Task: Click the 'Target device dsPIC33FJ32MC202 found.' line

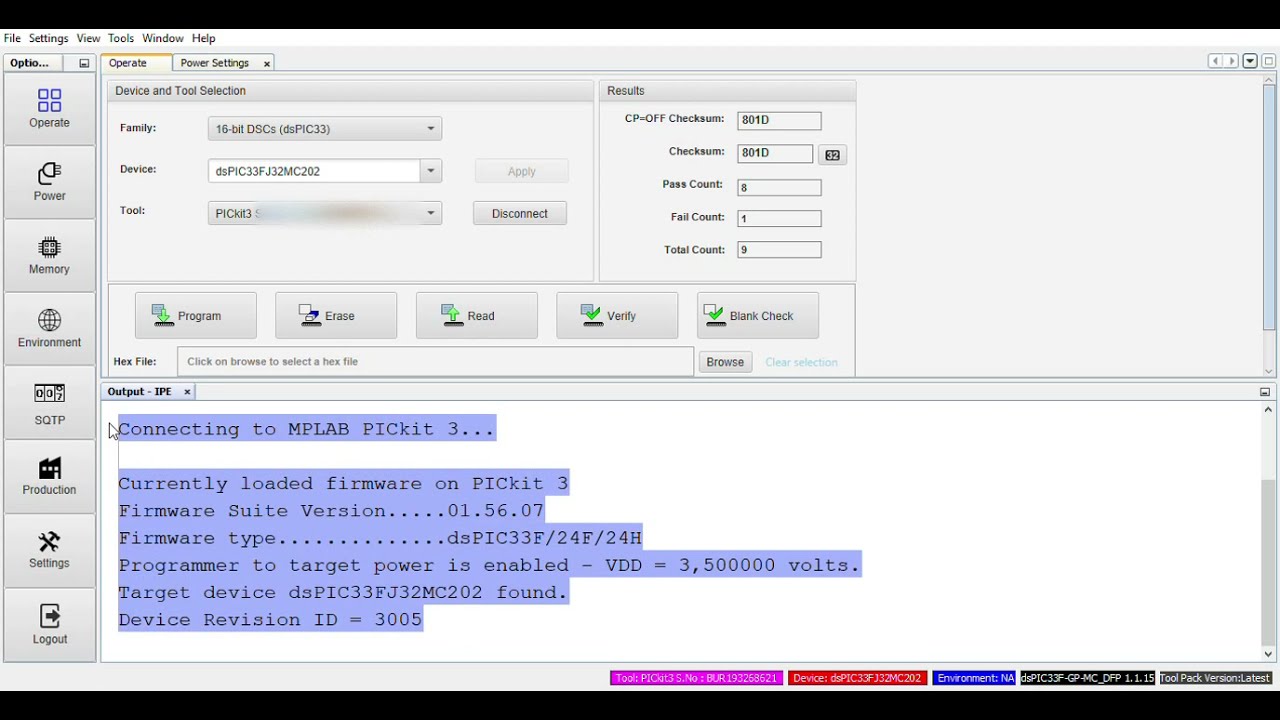Action: [x=343, y=593]
